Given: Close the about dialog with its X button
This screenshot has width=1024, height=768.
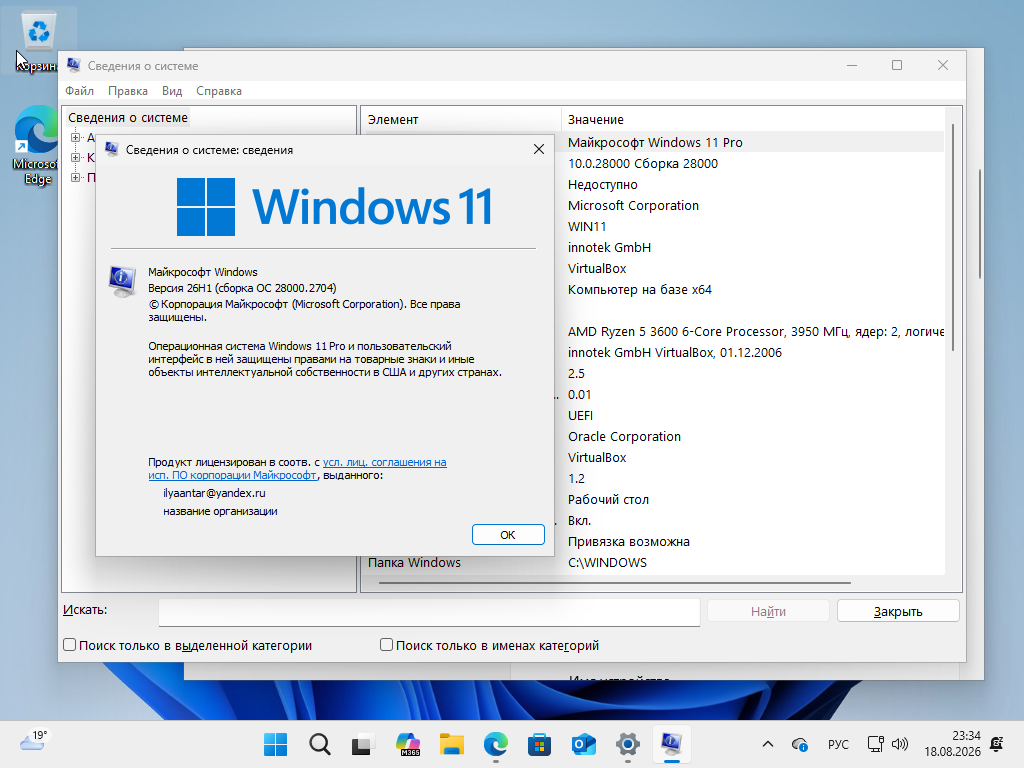Looking at the screenshot, I should 539,150.
